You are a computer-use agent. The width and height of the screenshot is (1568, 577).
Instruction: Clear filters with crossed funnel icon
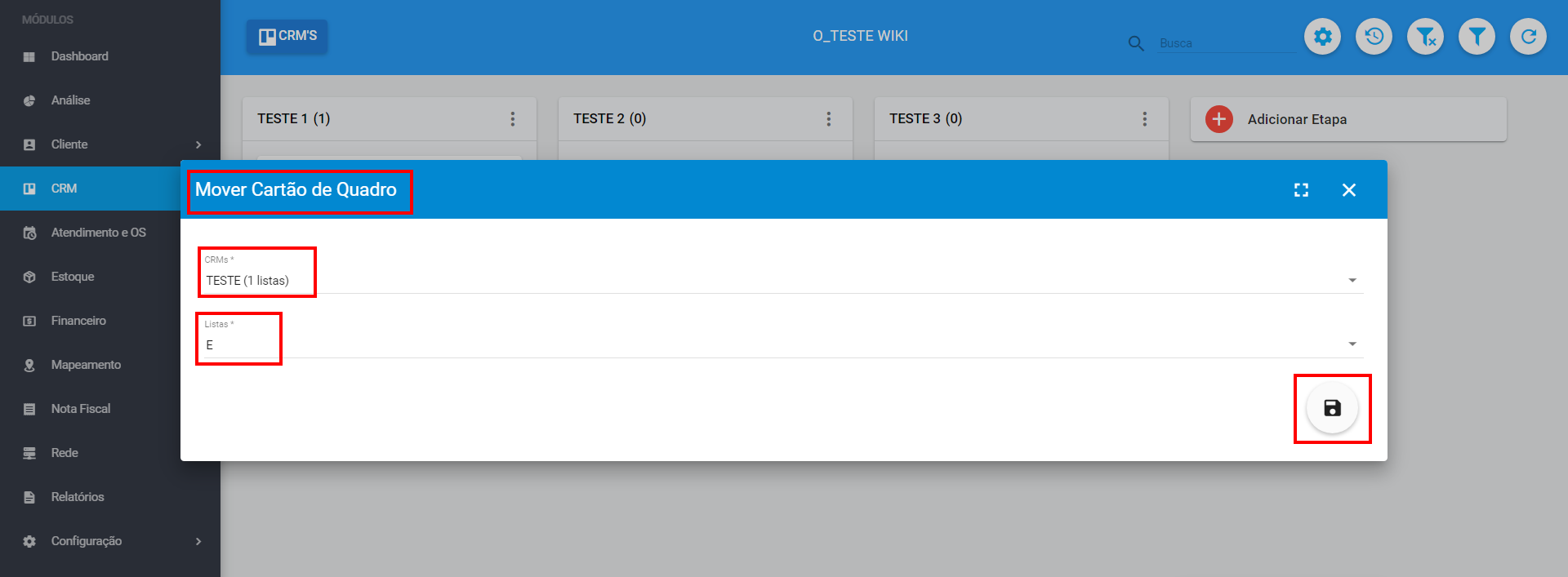1425,37
